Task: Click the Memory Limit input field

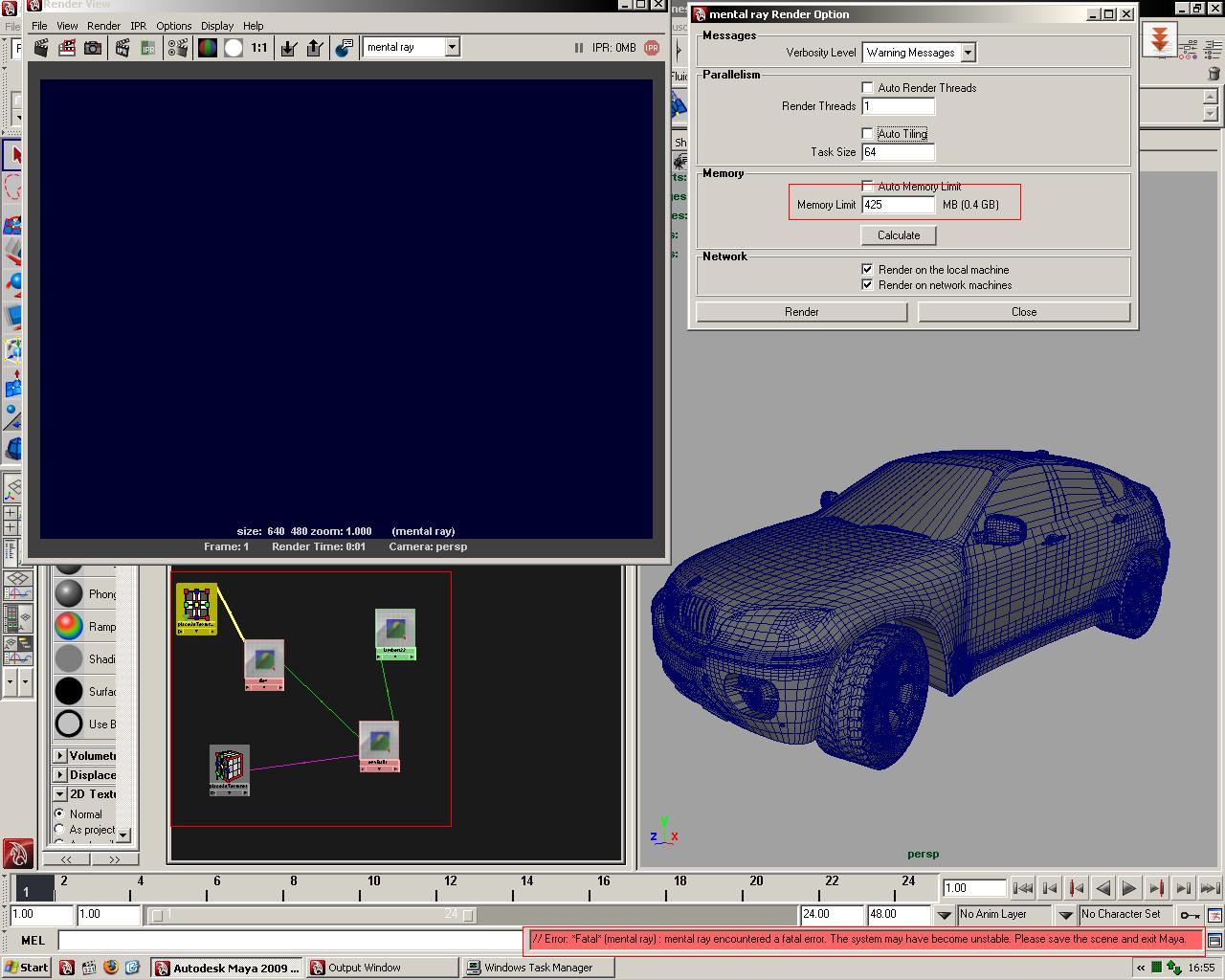Action: (898, 205)
